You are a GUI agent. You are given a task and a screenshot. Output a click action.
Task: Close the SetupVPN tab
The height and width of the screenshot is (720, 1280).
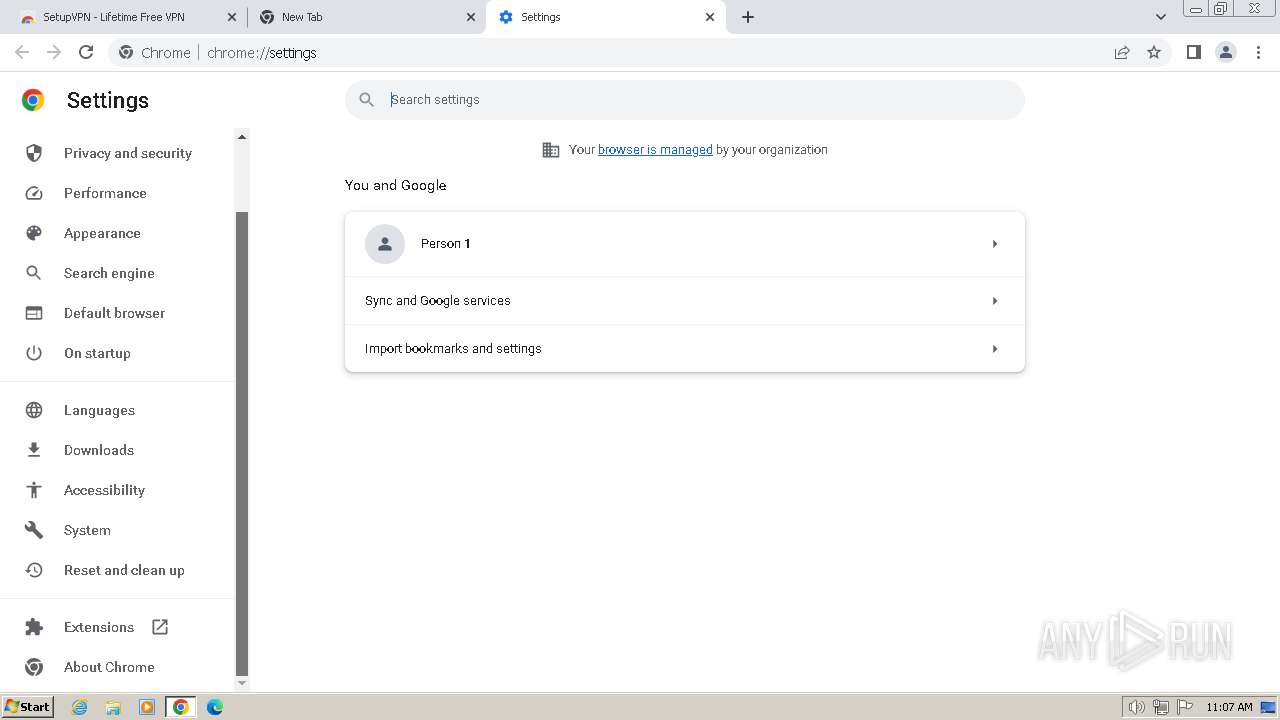pyautogui.click(x=232, y=17)
